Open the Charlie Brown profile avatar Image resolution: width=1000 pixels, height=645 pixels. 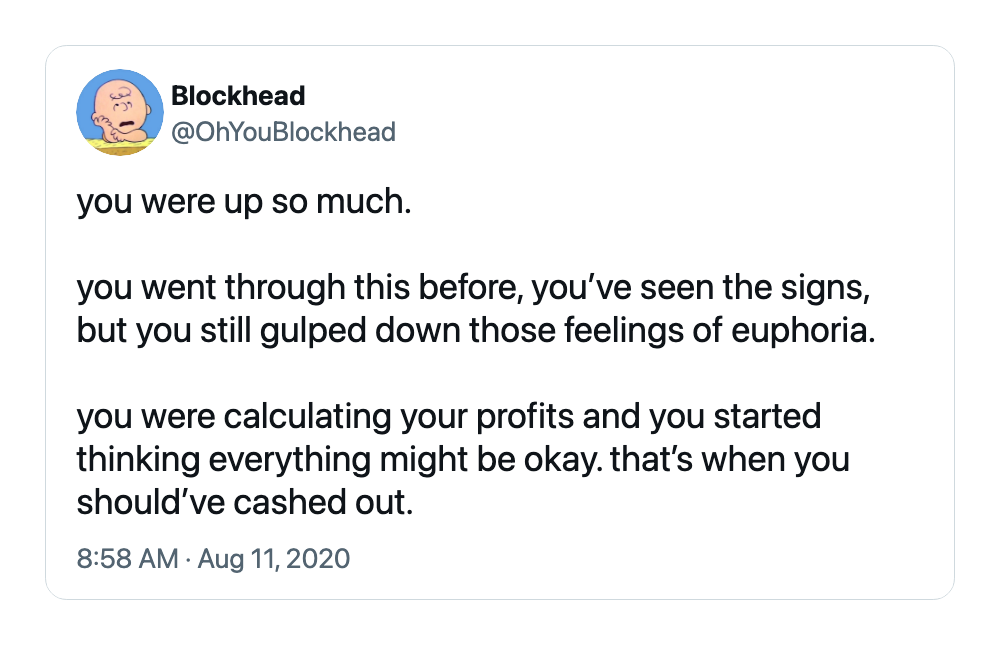point(120,112)
